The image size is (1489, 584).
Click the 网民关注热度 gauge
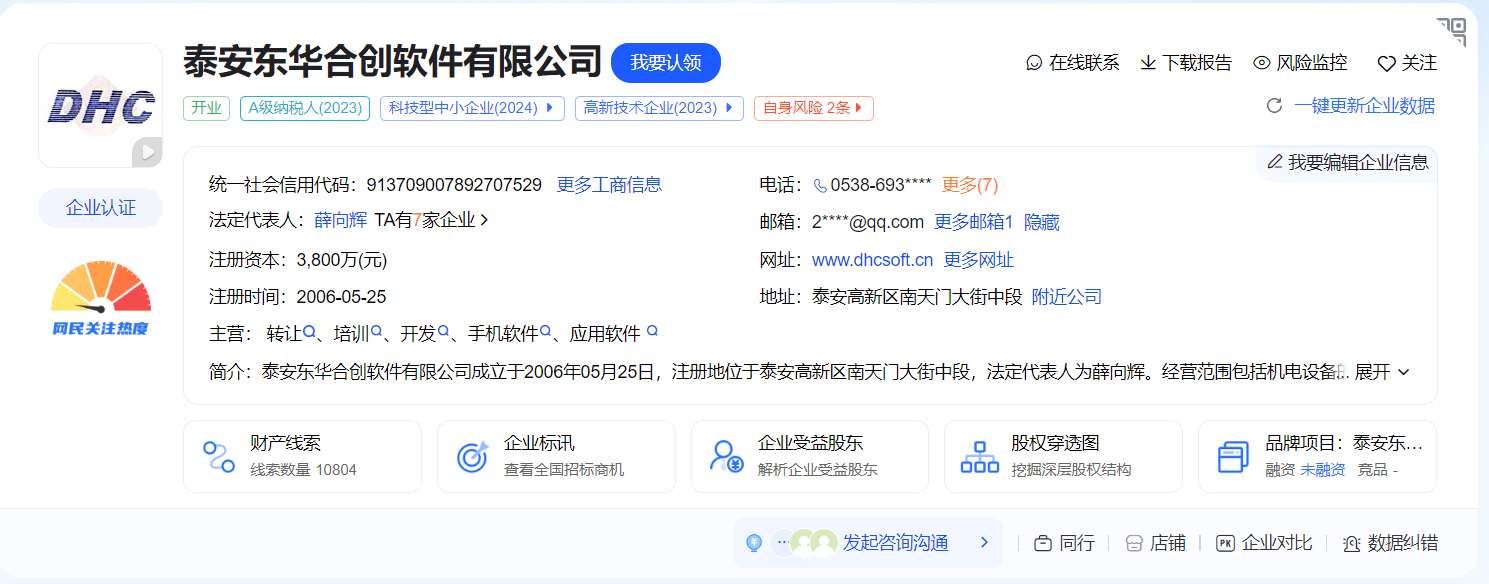click(x=100, y=298)
